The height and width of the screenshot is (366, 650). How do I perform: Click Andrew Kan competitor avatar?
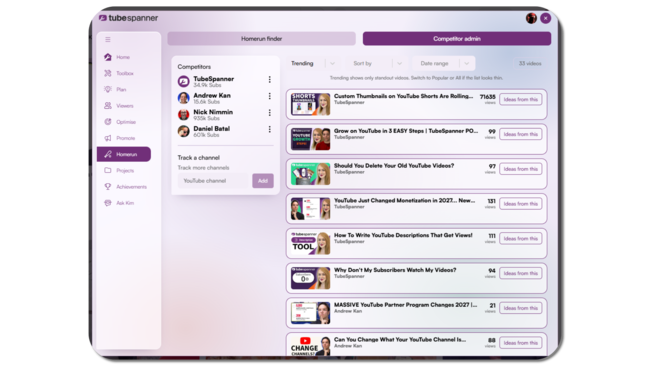184,98
